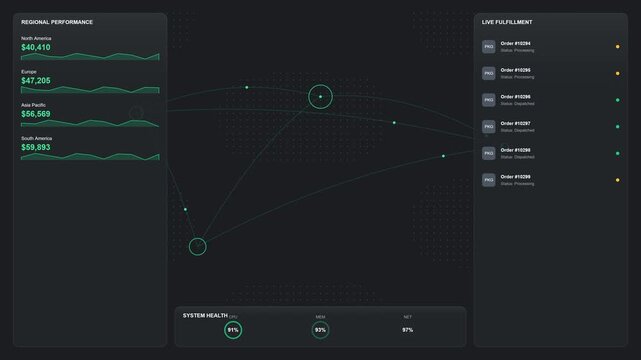Open Order #10299 title
641x360 pixels.
pos(515,177)
